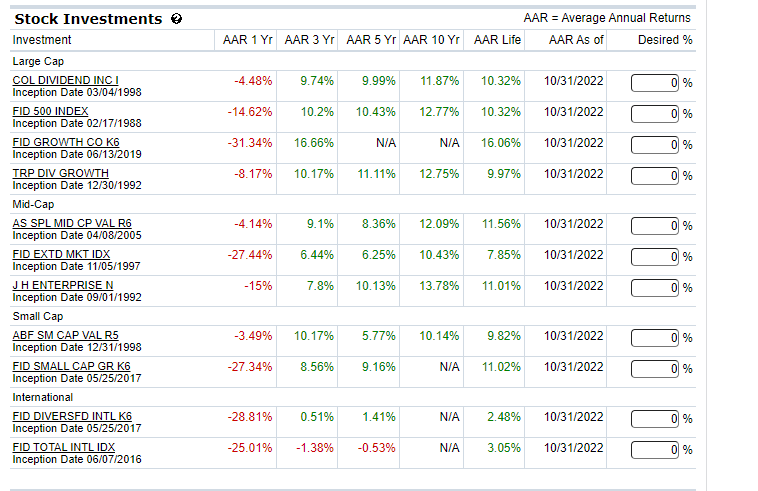Open the FID TOTAL INTL IDX link

[x=63, y=446]
